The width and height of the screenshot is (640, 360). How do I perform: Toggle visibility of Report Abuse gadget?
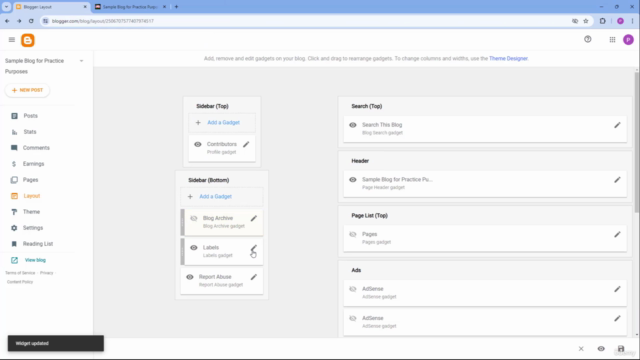point(189,277)
